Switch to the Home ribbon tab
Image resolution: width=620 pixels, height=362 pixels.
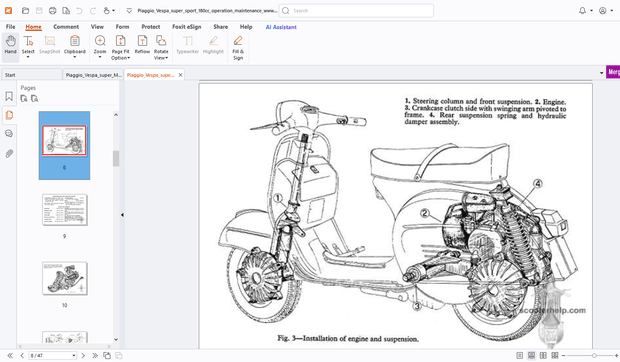click(33, 27)
